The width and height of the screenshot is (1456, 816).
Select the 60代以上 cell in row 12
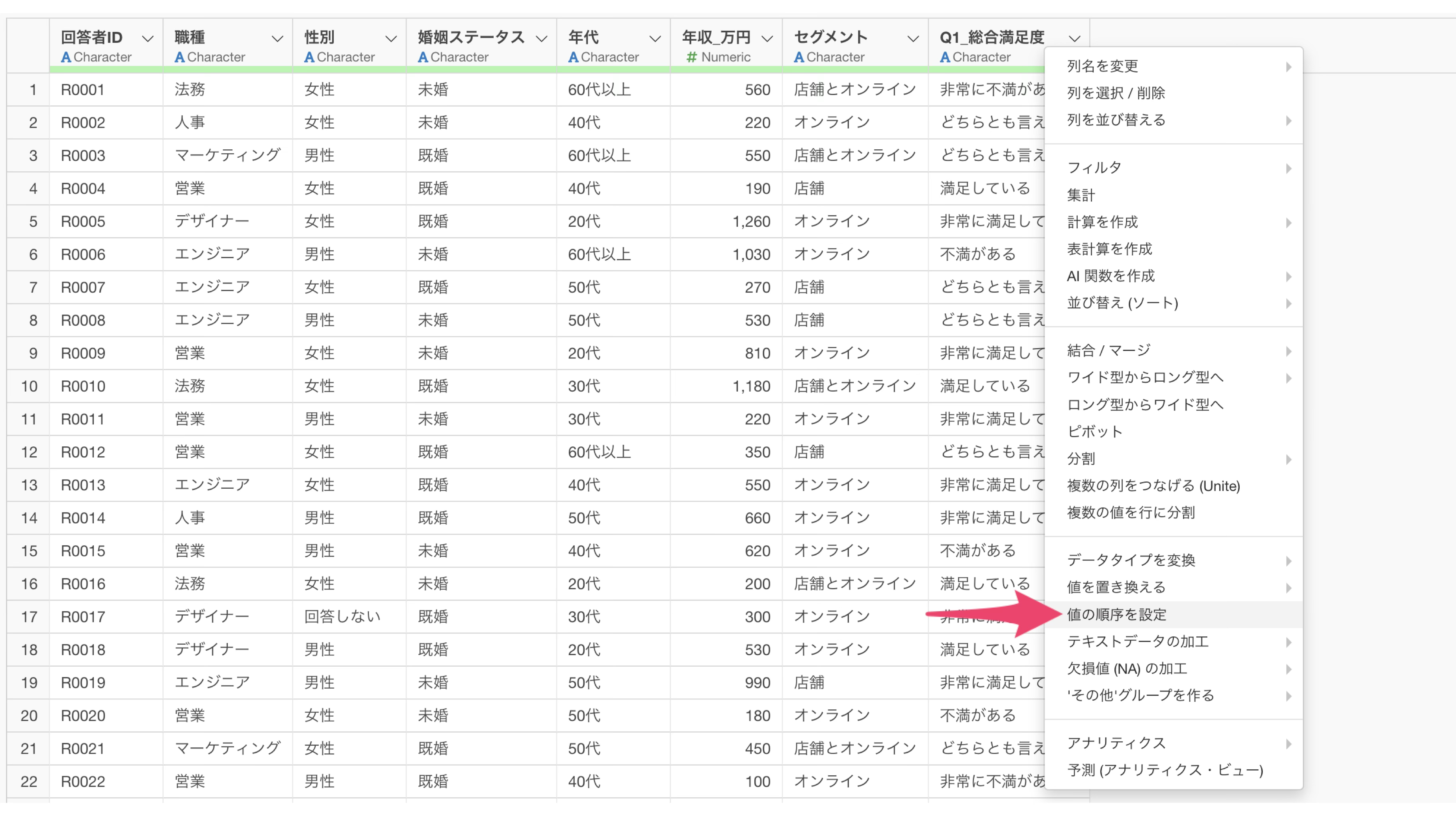613,452
